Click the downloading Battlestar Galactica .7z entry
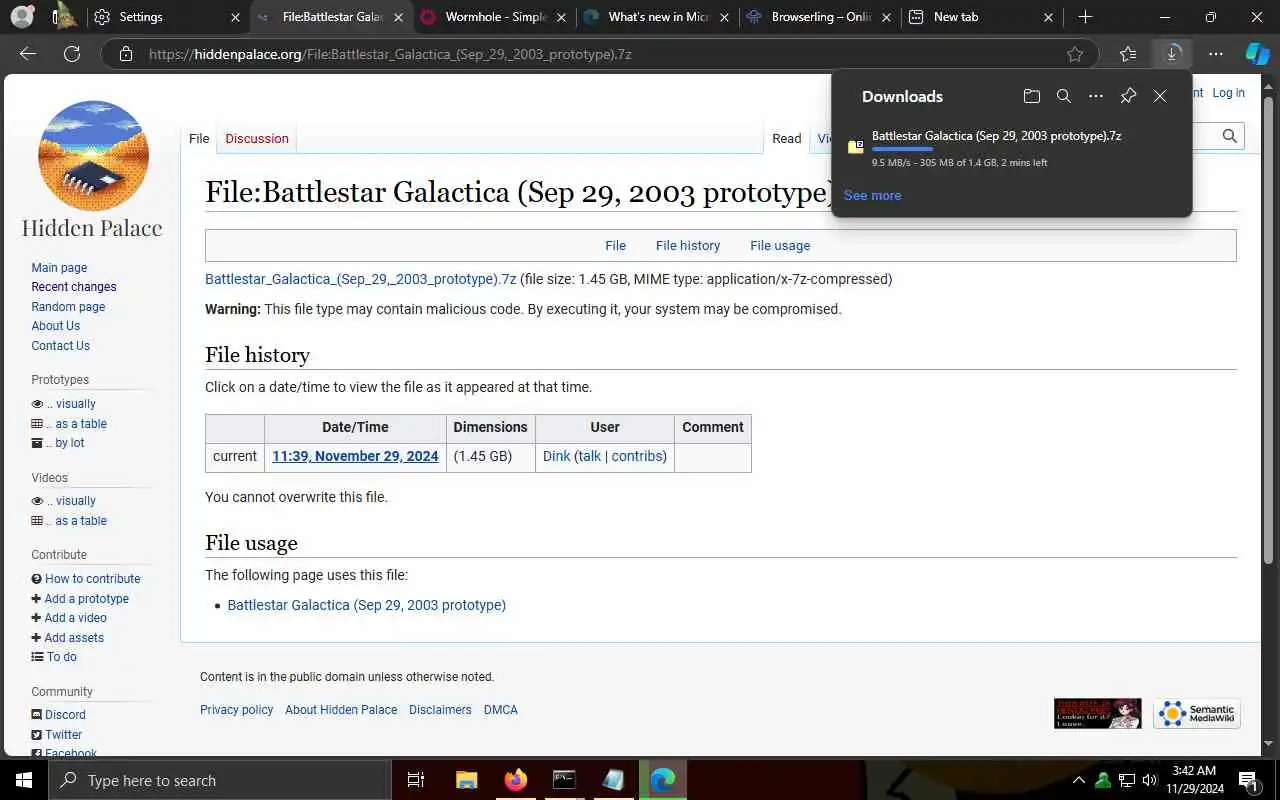This screenshot has width=1280, height=800. (x=1010, y=149)
